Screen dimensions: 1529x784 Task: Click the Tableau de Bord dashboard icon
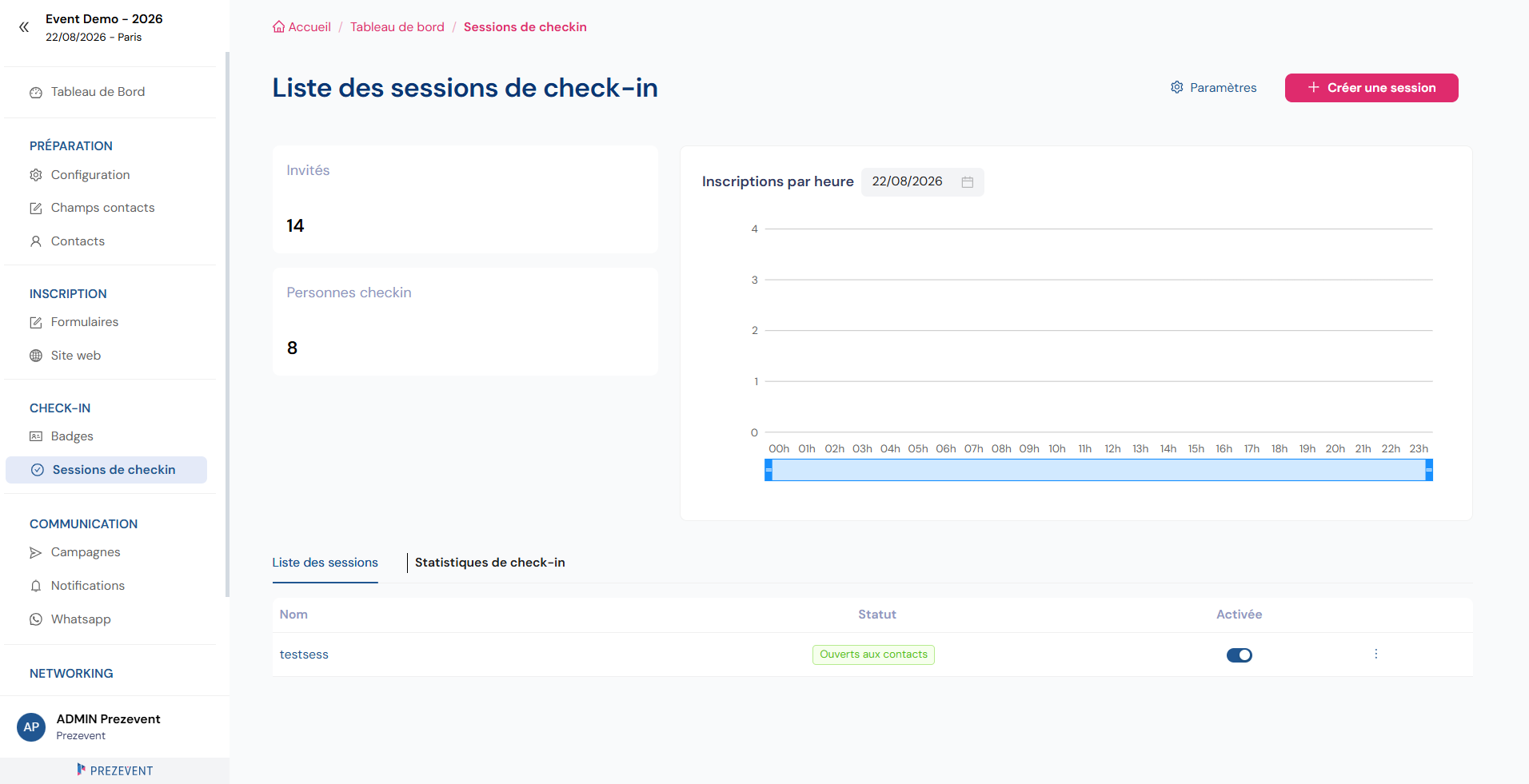[36, 93]
